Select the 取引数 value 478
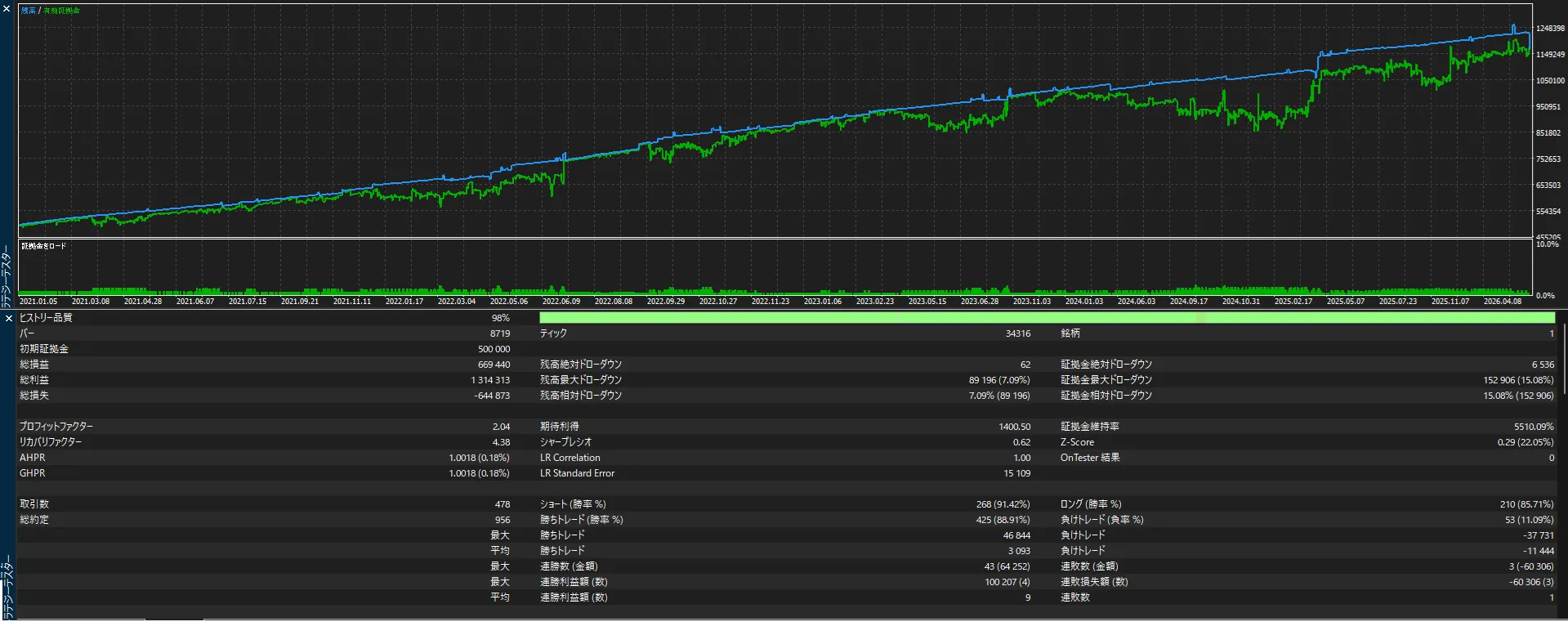1568x622 pixels. [503, 504]
